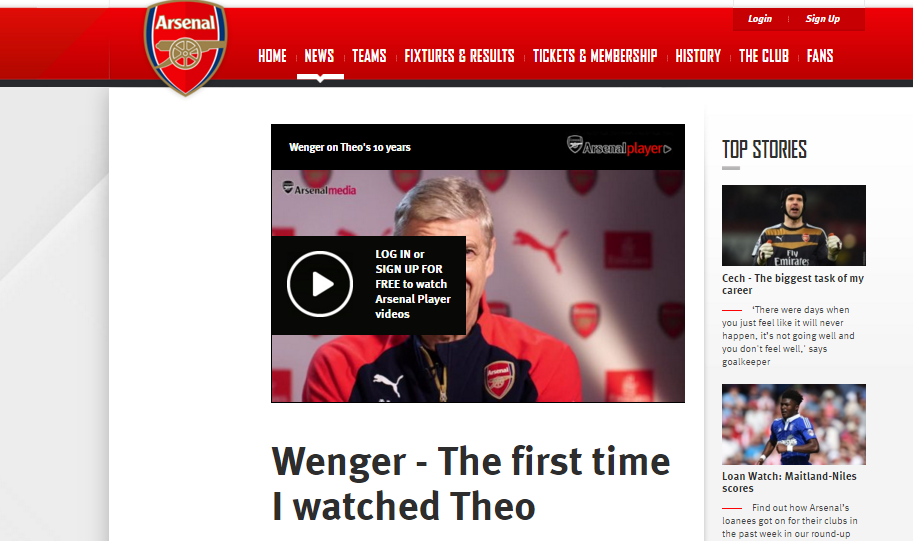Click the 'Wenger - The first time' article headline

470,483
